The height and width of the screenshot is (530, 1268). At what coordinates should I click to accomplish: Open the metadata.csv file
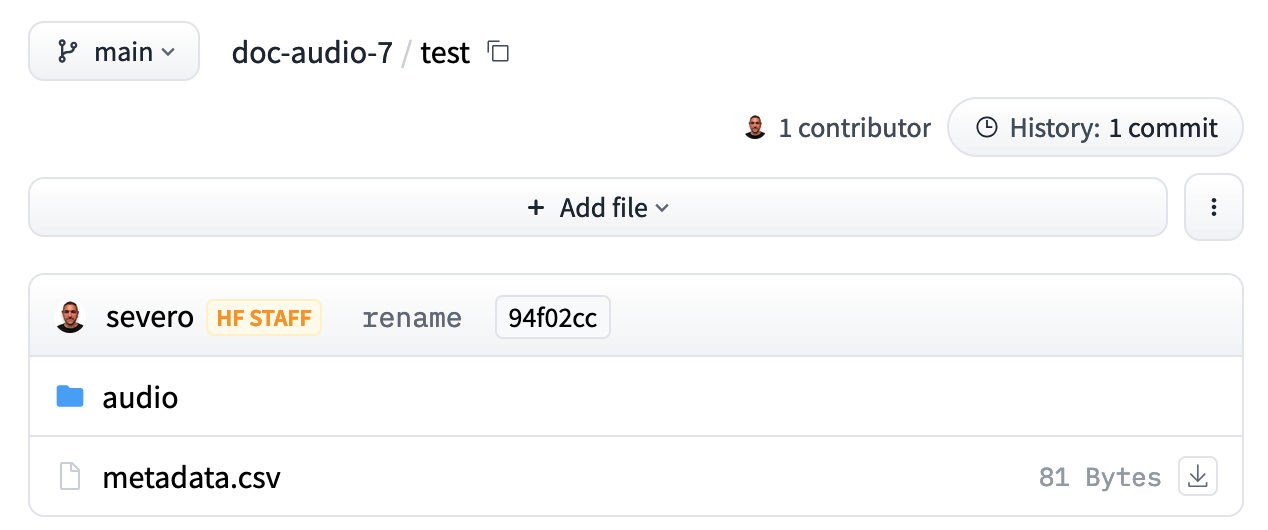coord(191,478)
